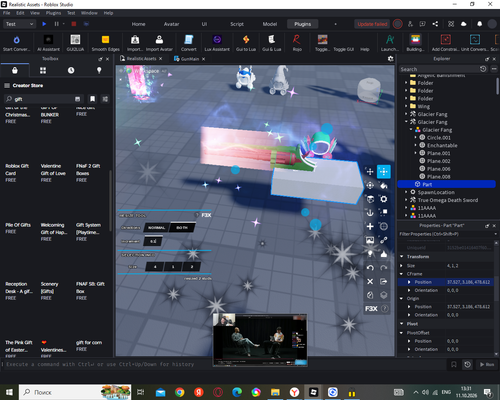500x400 pixels.
Task: Open the Rojo plugin
Action: click(x=297, y=43)
